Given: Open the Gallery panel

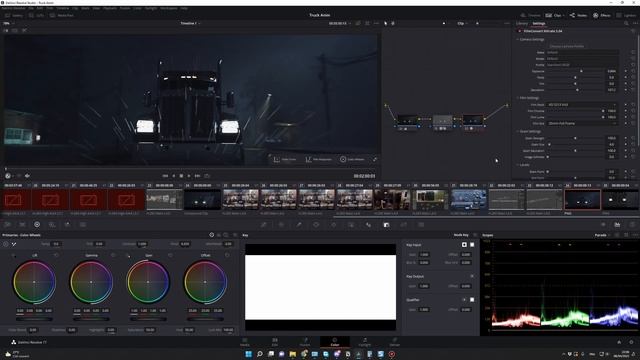Looking at the screenshot, I should [14, 16].
